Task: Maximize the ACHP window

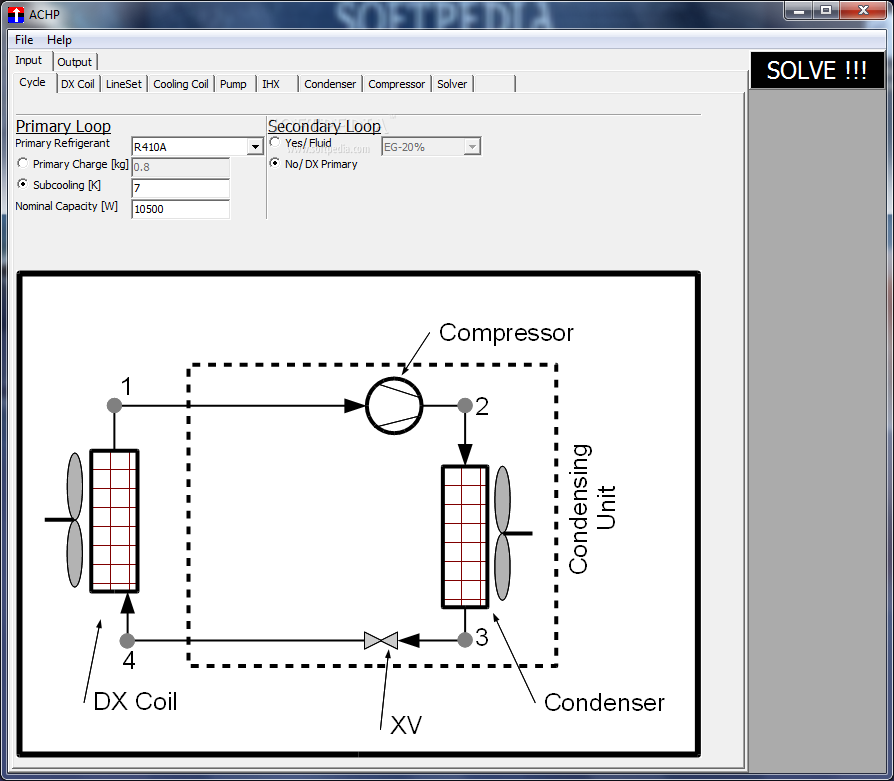Action: pos(826,11)
